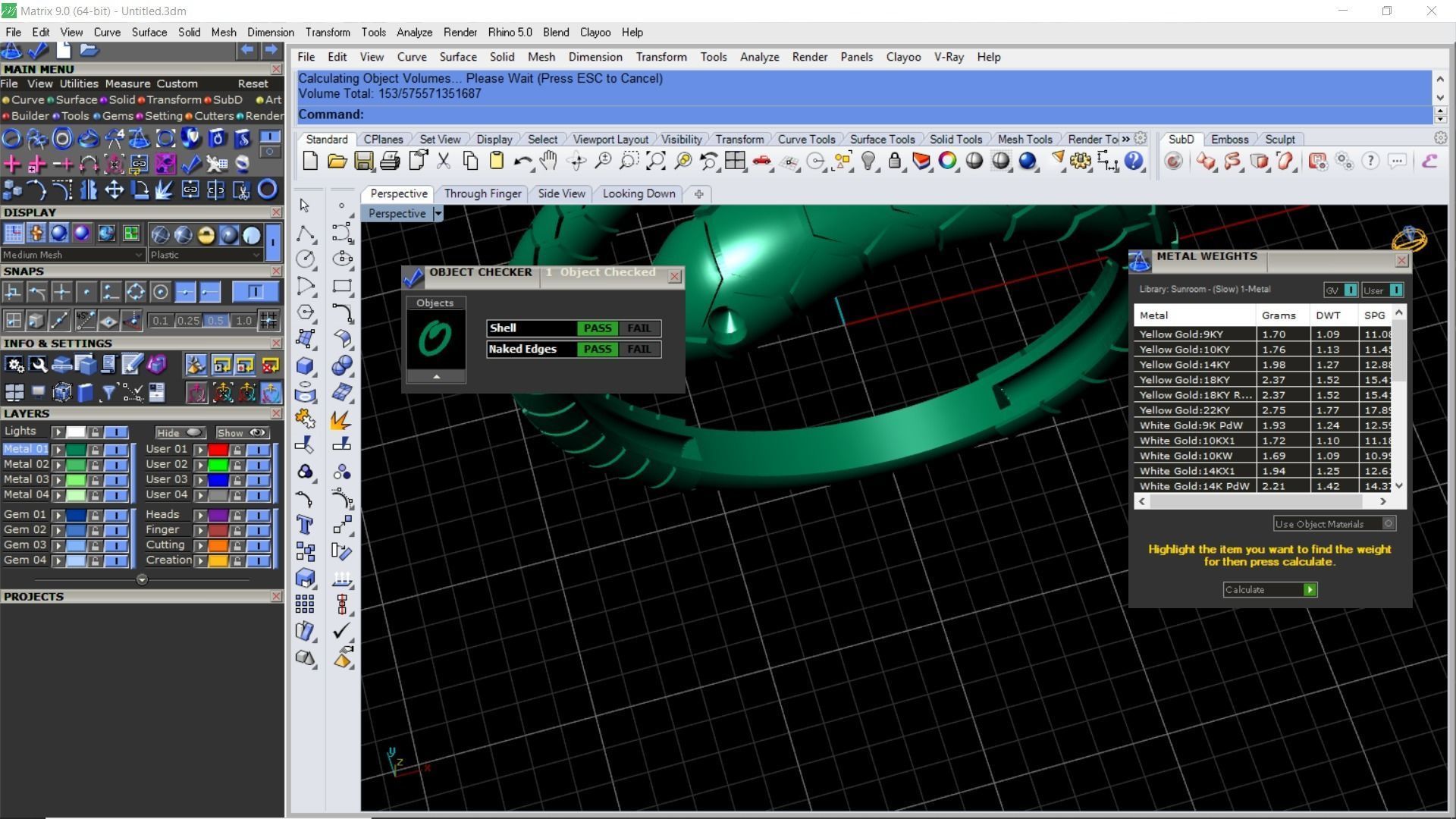Screen dimensions: 1456x819
Task: Click the New document icon in Standard toolbar
Action: tap(310, 161)
